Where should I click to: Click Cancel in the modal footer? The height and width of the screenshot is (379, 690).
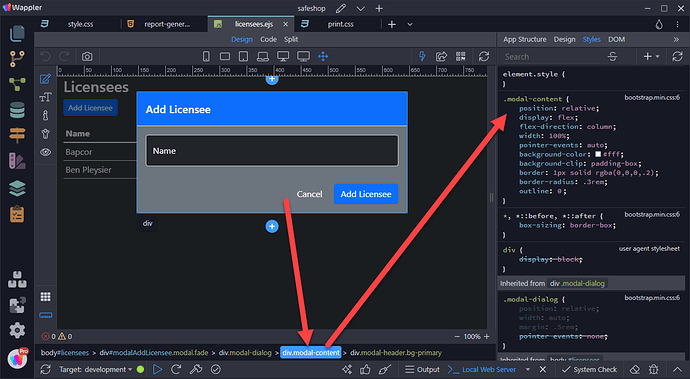click(309, 194)
